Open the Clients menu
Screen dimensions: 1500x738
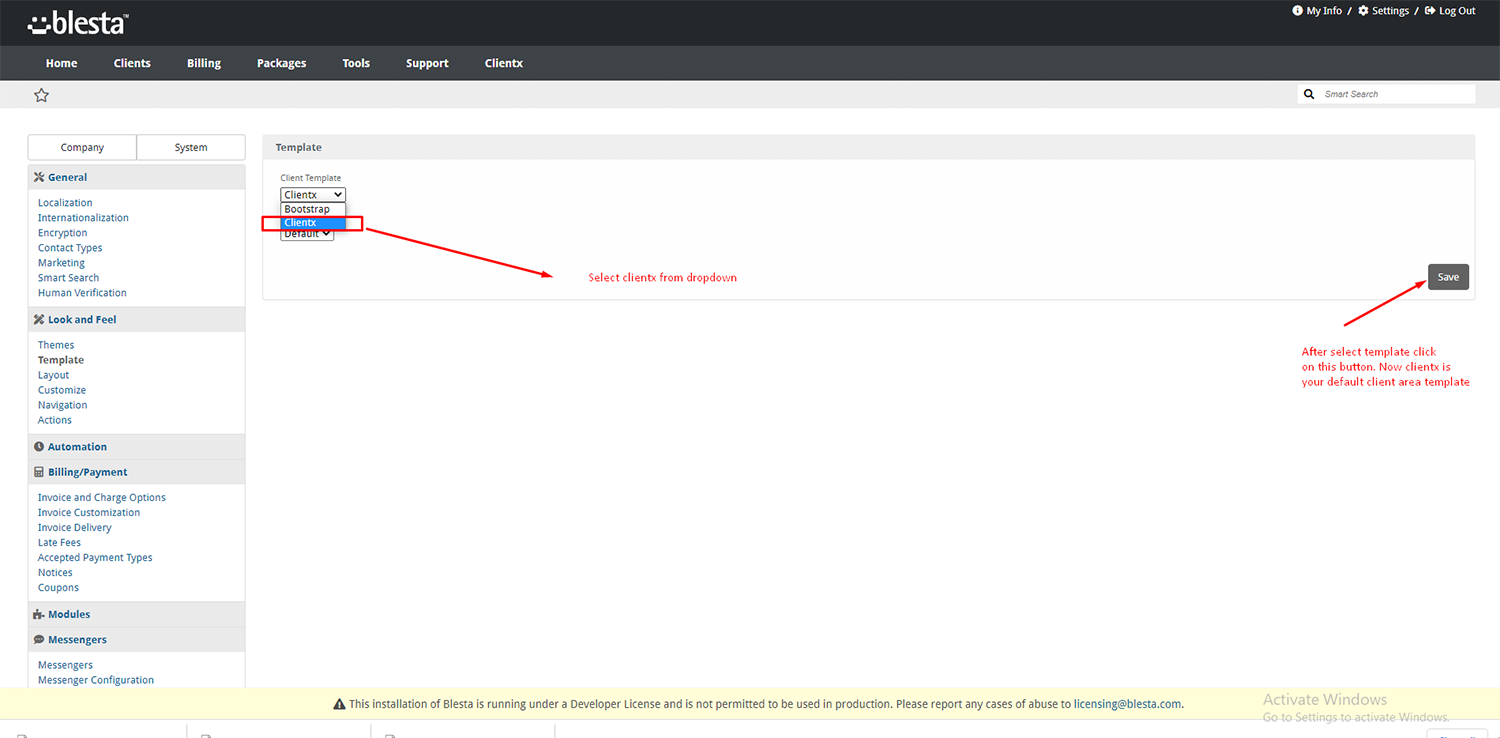[132, 63]
